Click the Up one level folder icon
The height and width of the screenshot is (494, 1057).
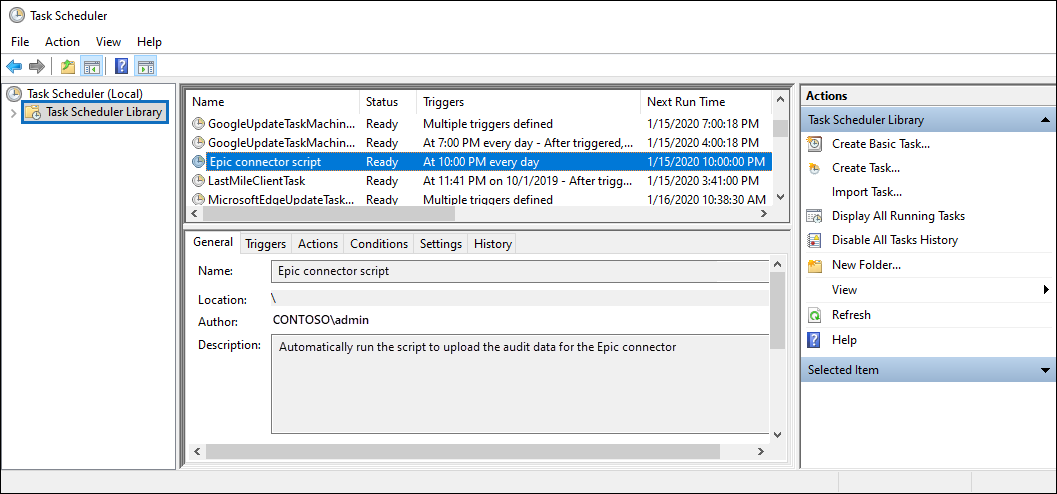pyautogui.click(x=67, y=66)
